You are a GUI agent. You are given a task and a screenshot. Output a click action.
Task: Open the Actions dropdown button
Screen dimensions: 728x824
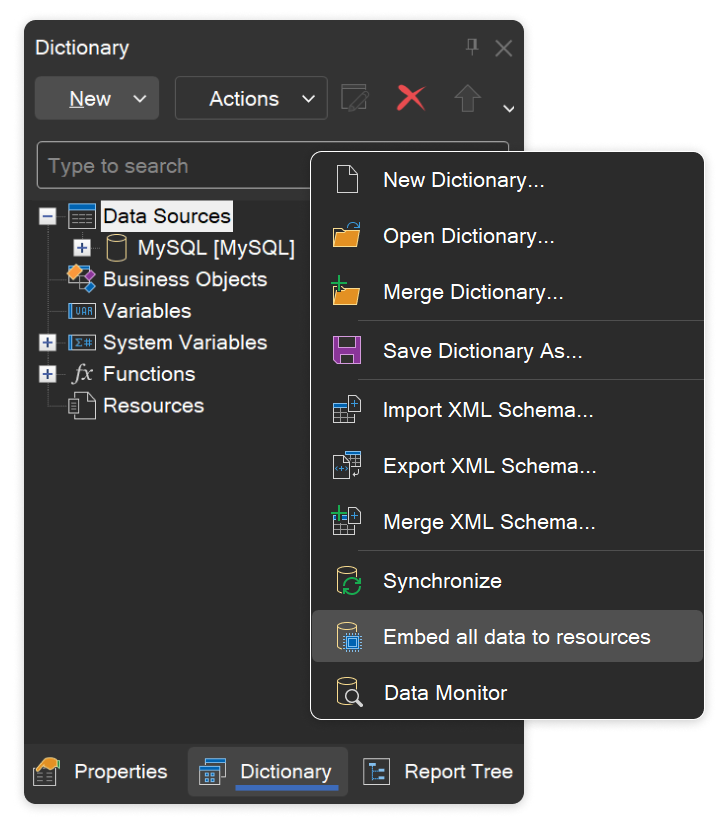tap(251, 98)
